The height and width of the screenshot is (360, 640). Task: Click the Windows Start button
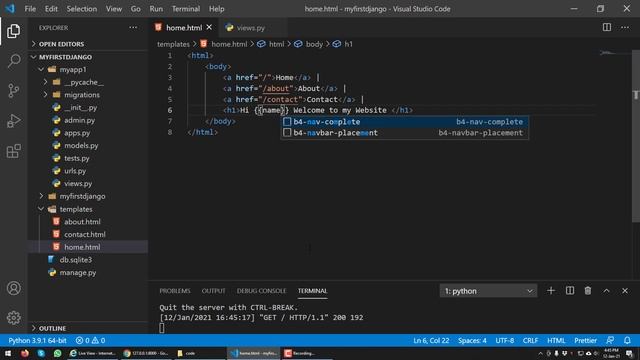click(x=8, y=353)
